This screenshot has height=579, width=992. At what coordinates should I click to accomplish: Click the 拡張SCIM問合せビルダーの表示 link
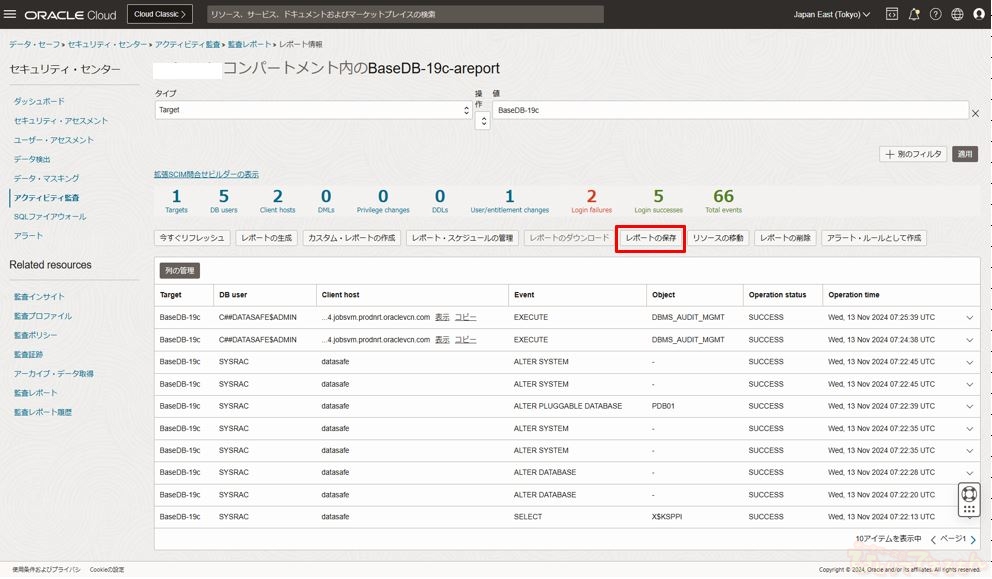[x=206, y=174]
